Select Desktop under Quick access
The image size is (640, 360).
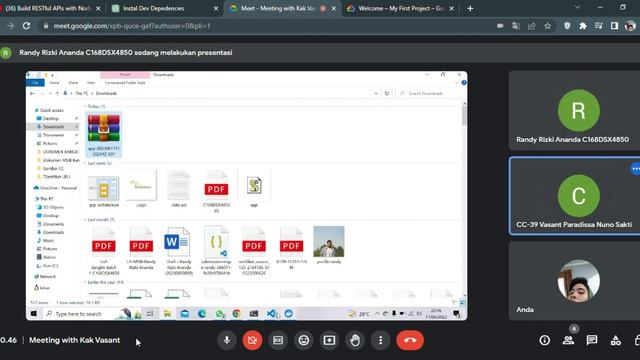pyautogui.click(x=52, y=118)
